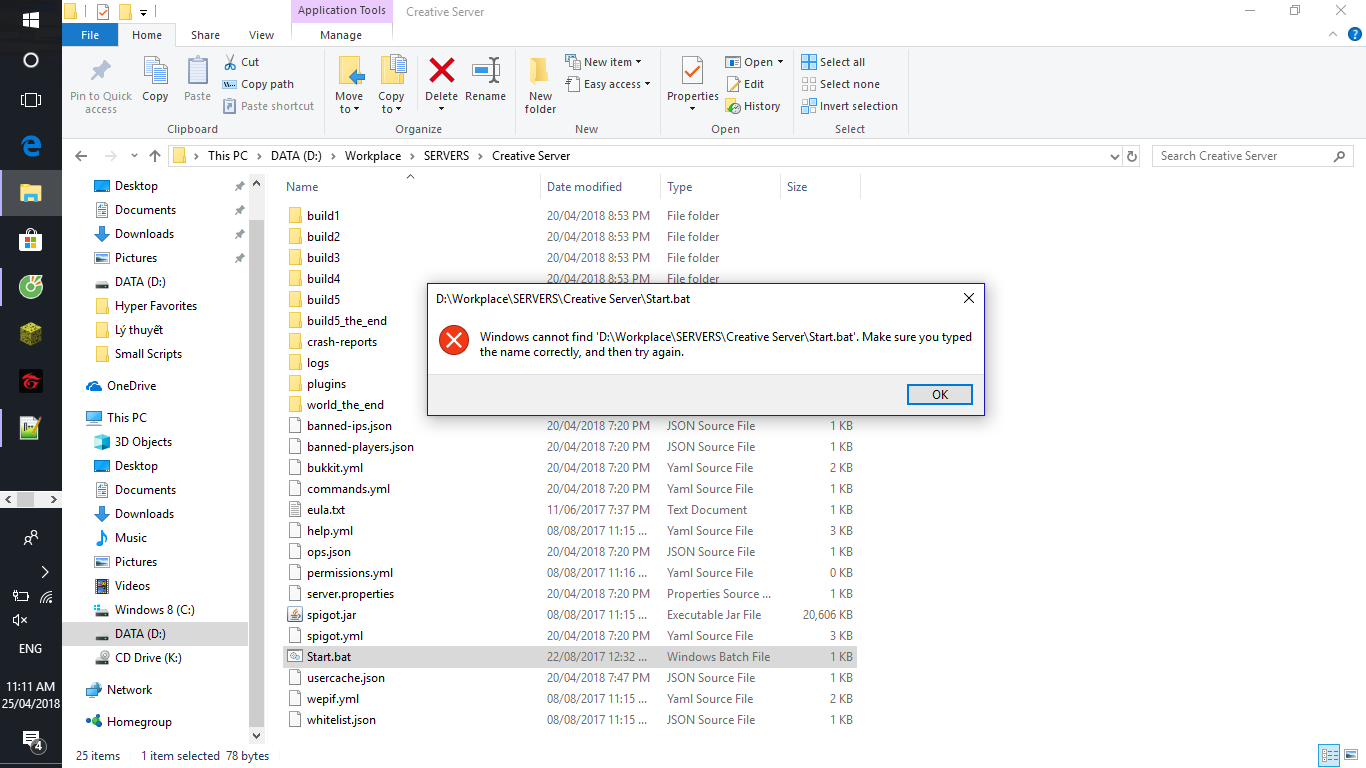Switch to the Share ribbon tab
The image size is (1366, 768).
205,35
